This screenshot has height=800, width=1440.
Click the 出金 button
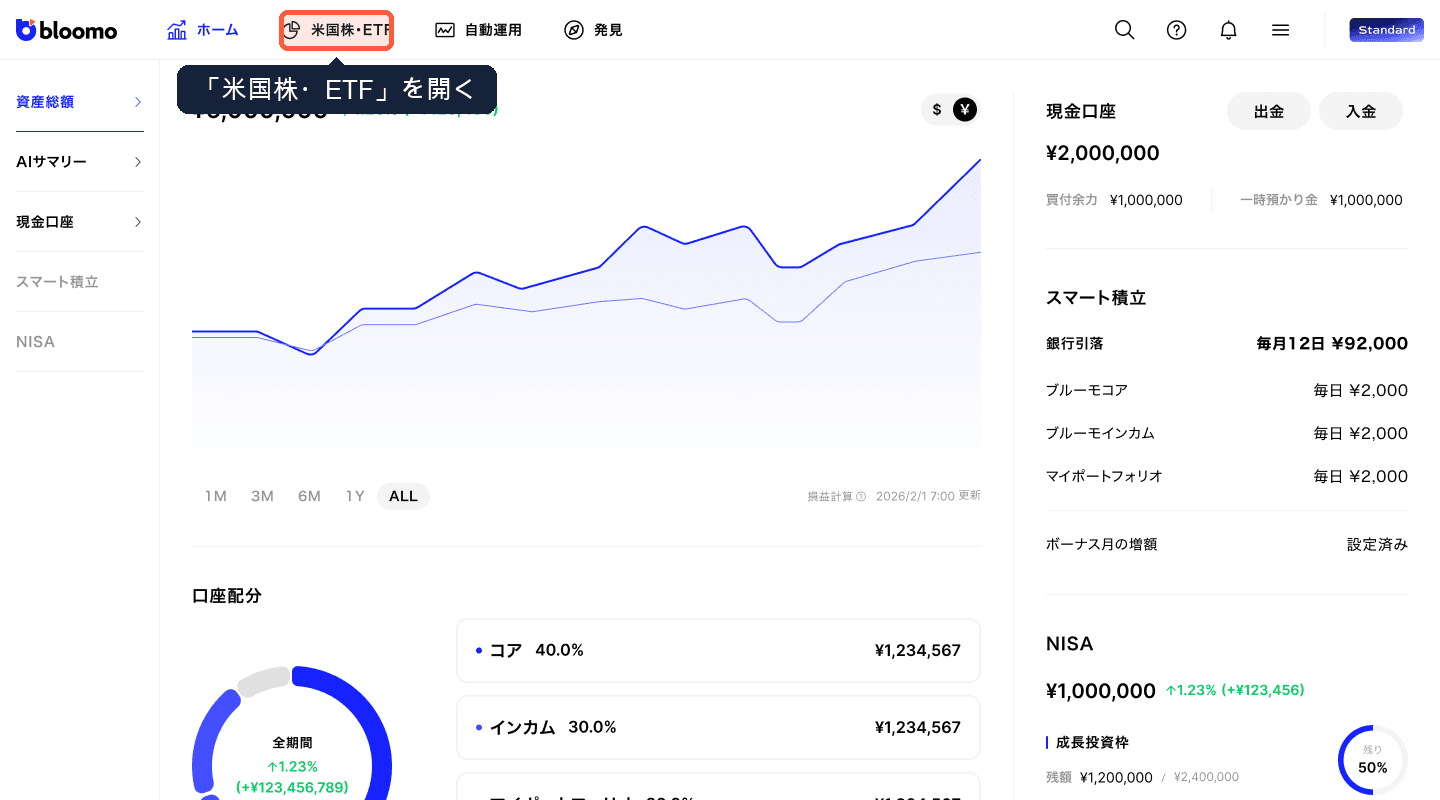point(1269,112)
